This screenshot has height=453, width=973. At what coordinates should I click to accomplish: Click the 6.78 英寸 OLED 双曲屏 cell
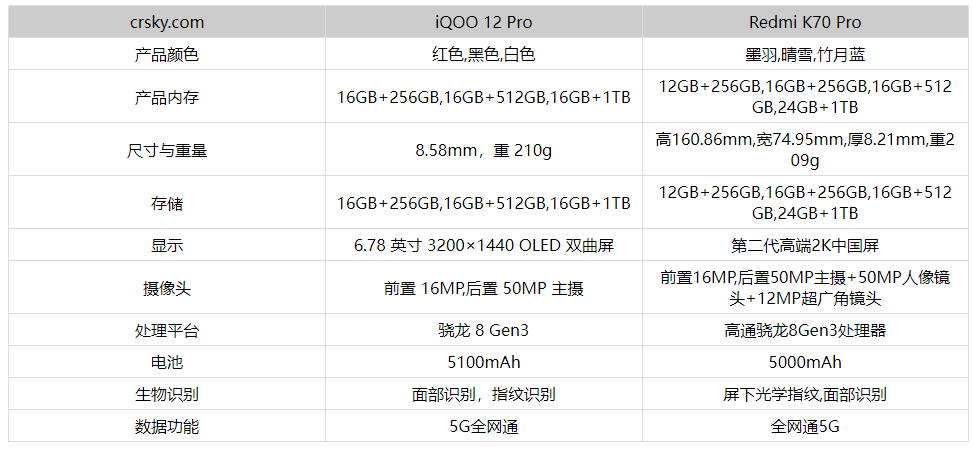[484, 245]
